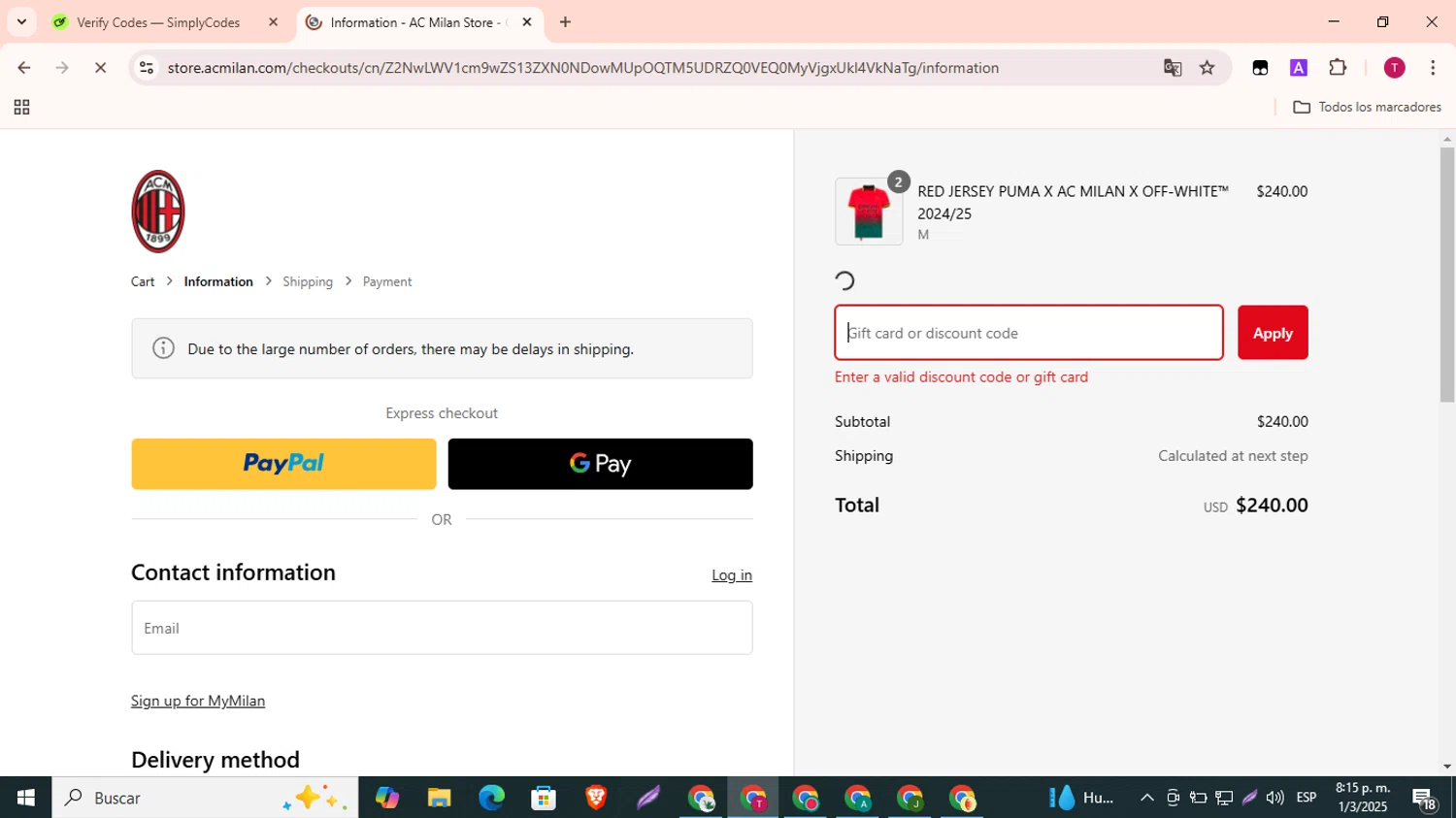
Task: Click the ESP language indicator
Action: (1307, 798)
